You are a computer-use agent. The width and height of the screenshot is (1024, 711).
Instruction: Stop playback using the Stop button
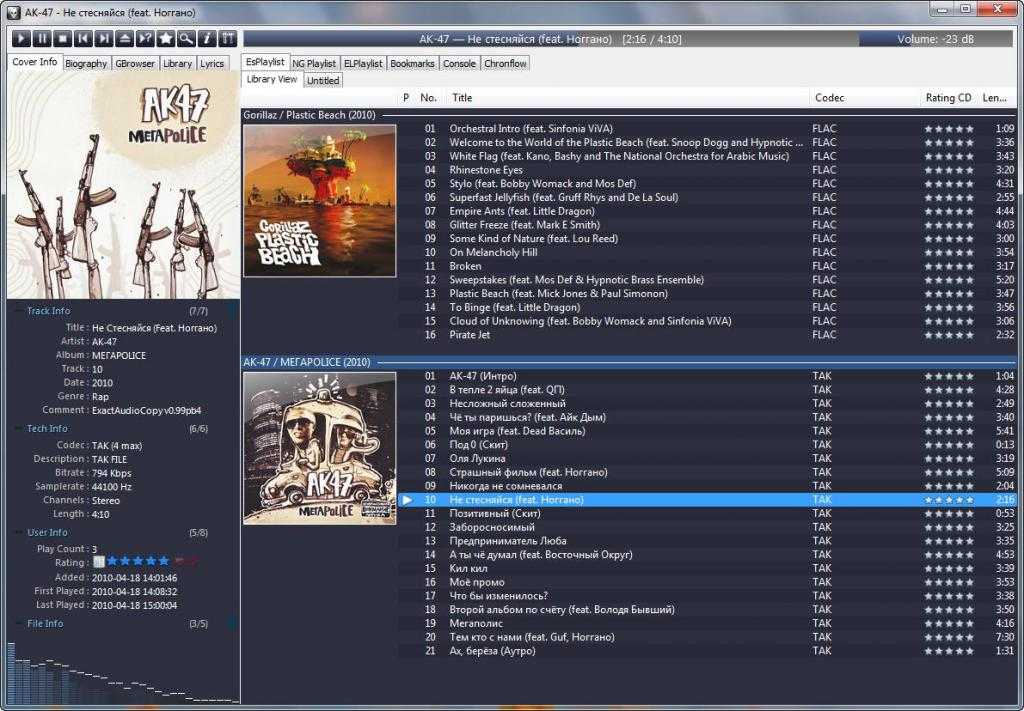pos(62,38)
